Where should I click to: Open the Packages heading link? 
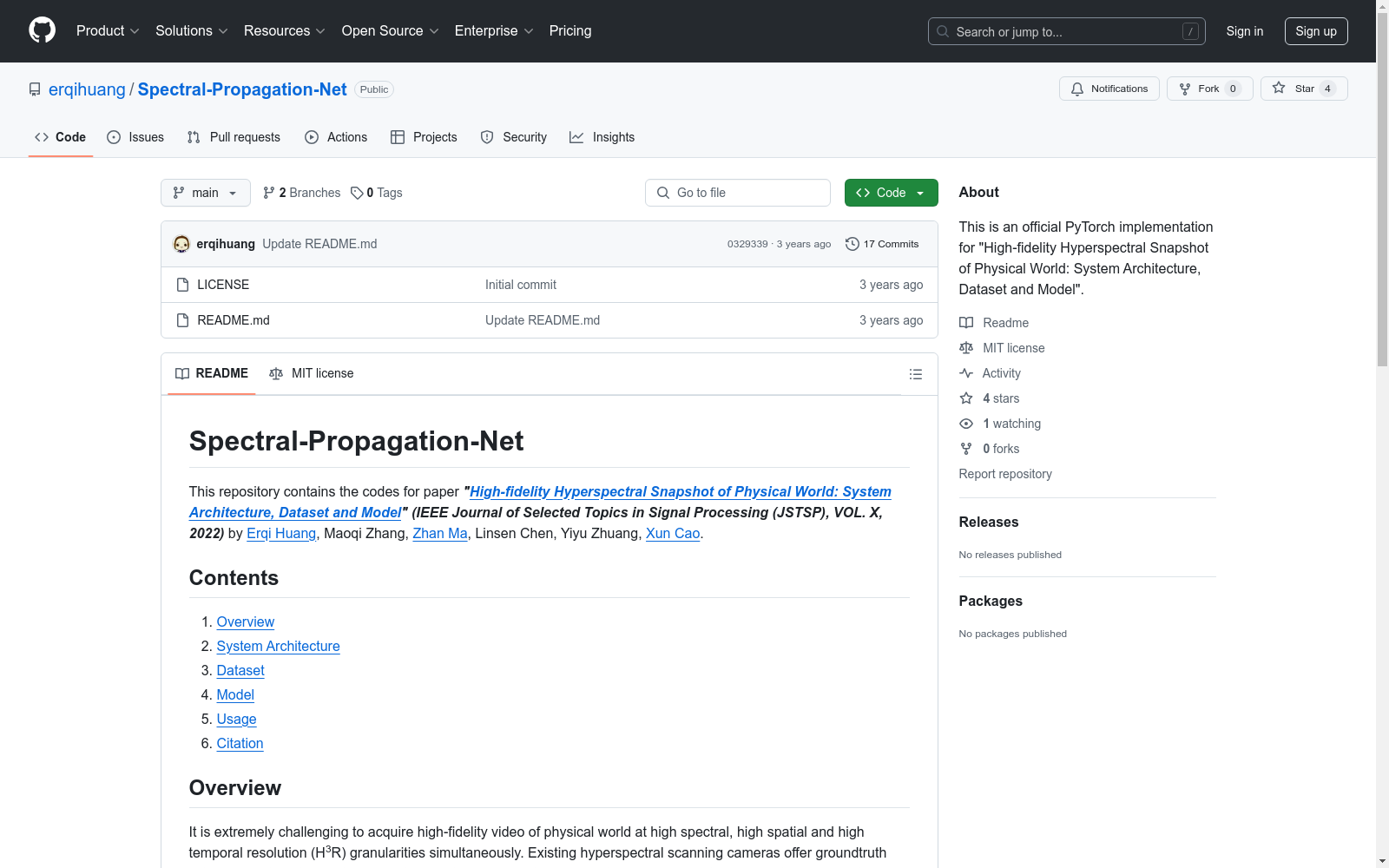pos(991,601)
